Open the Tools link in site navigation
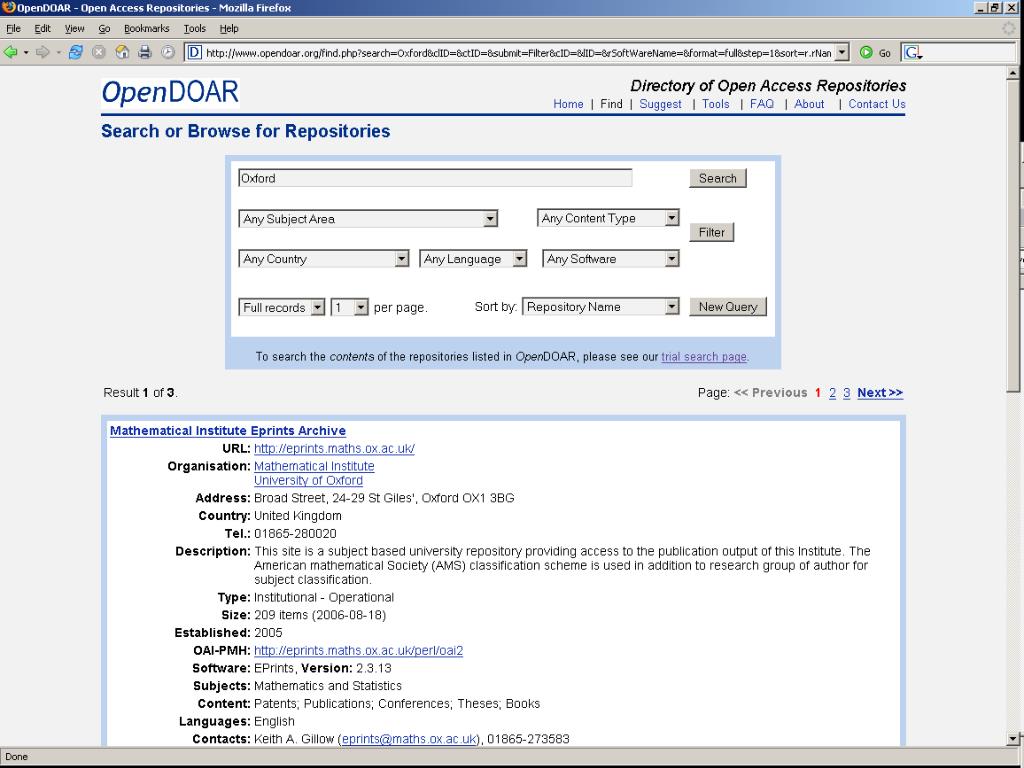The image size is (1024, 768). pyautogui.click(x=716, y=104)
